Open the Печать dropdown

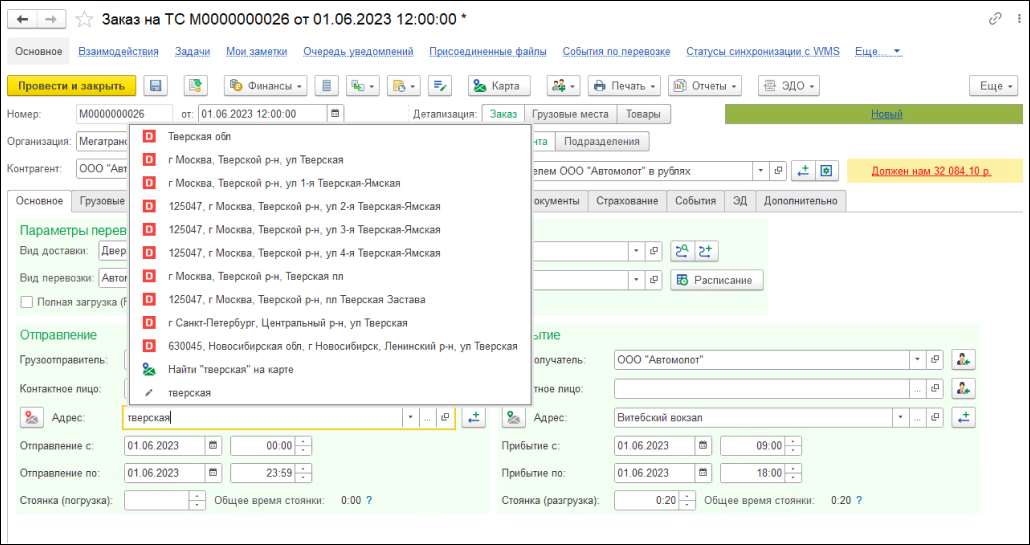[x=624, y=86]
